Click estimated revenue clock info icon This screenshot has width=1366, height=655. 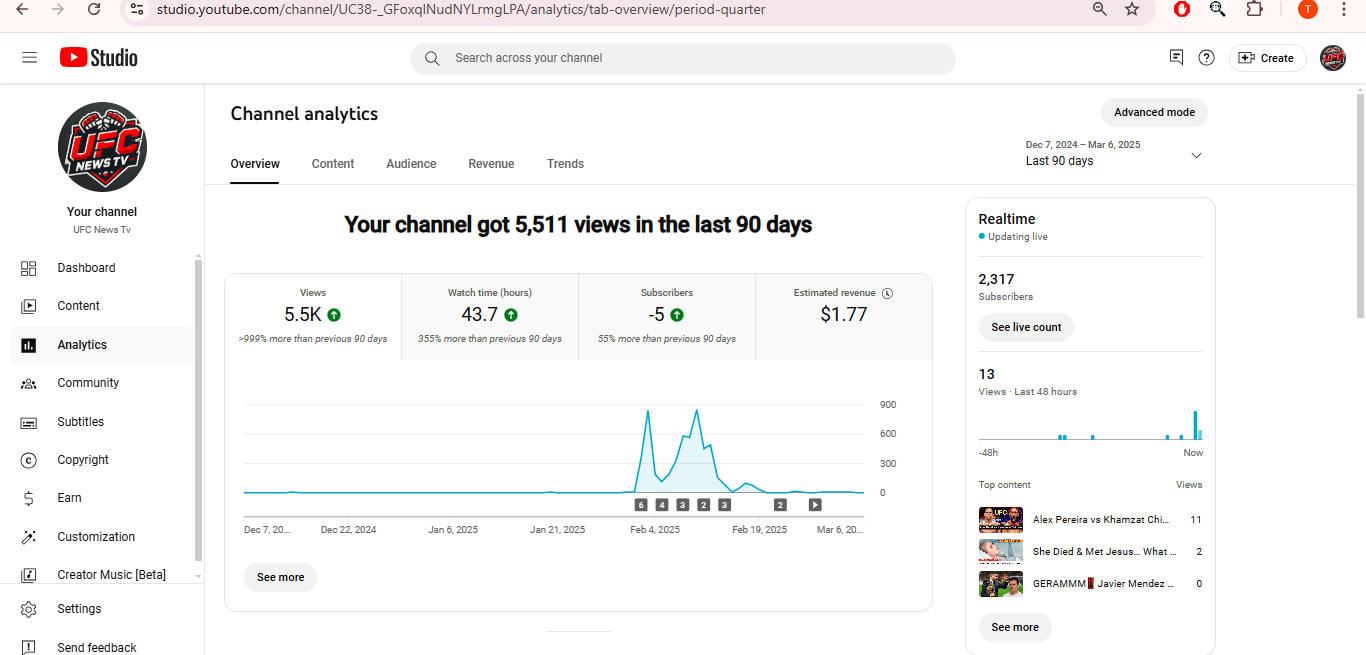tap(888, 293)
